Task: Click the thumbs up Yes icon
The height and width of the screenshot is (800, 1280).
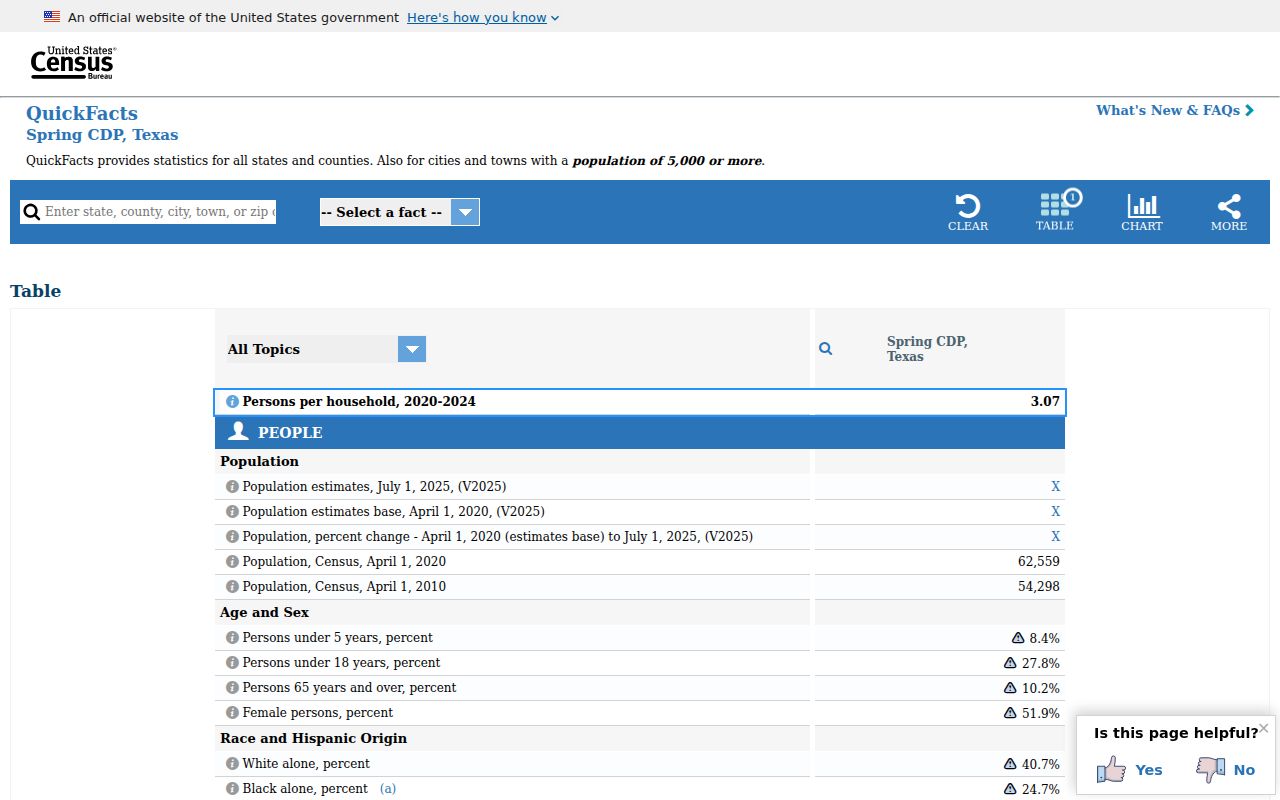Action: click(1111, 769)
